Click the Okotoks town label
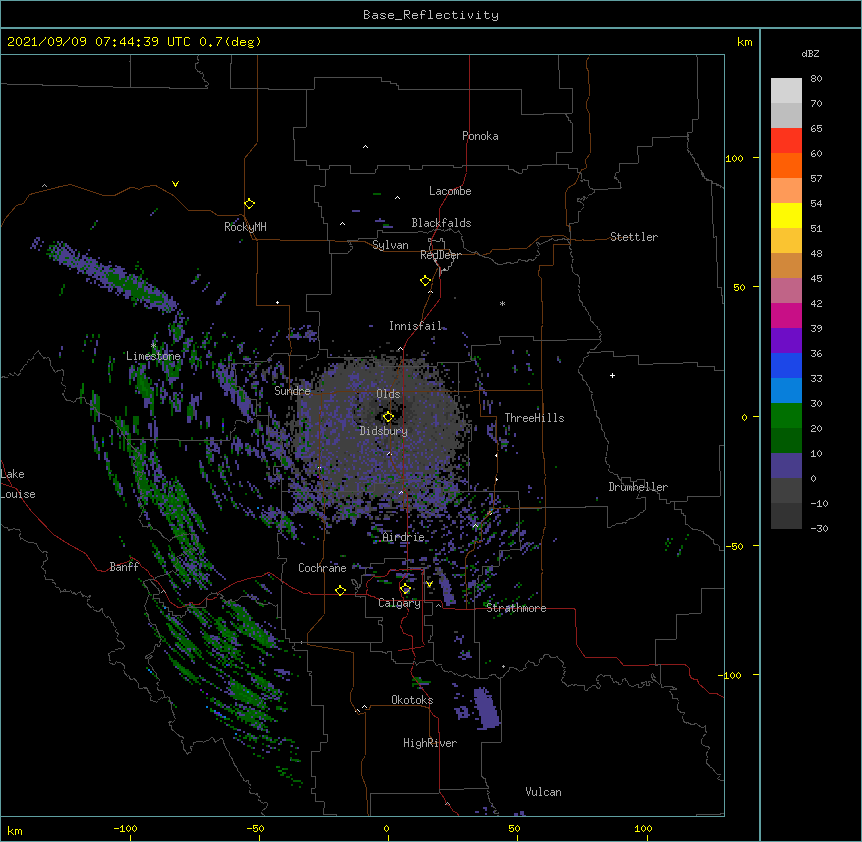The width and height of the screenshot is (862, 842). tap(412, 700)
